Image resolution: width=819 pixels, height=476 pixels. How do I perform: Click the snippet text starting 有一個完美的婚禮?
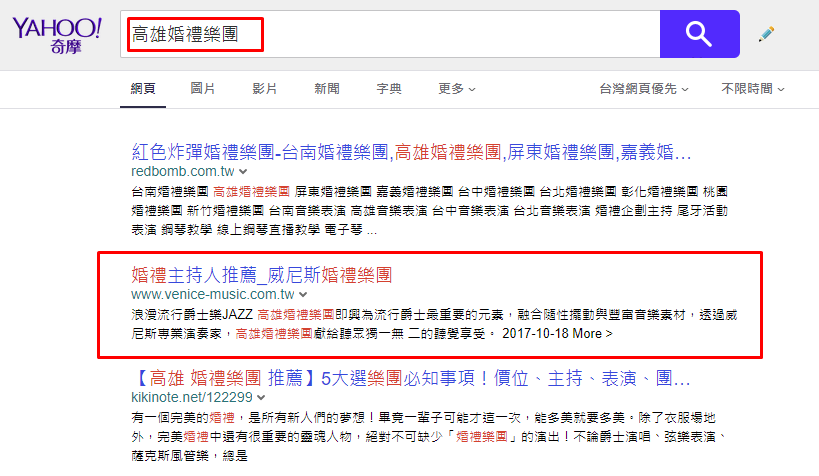click(x=428, y=437)
